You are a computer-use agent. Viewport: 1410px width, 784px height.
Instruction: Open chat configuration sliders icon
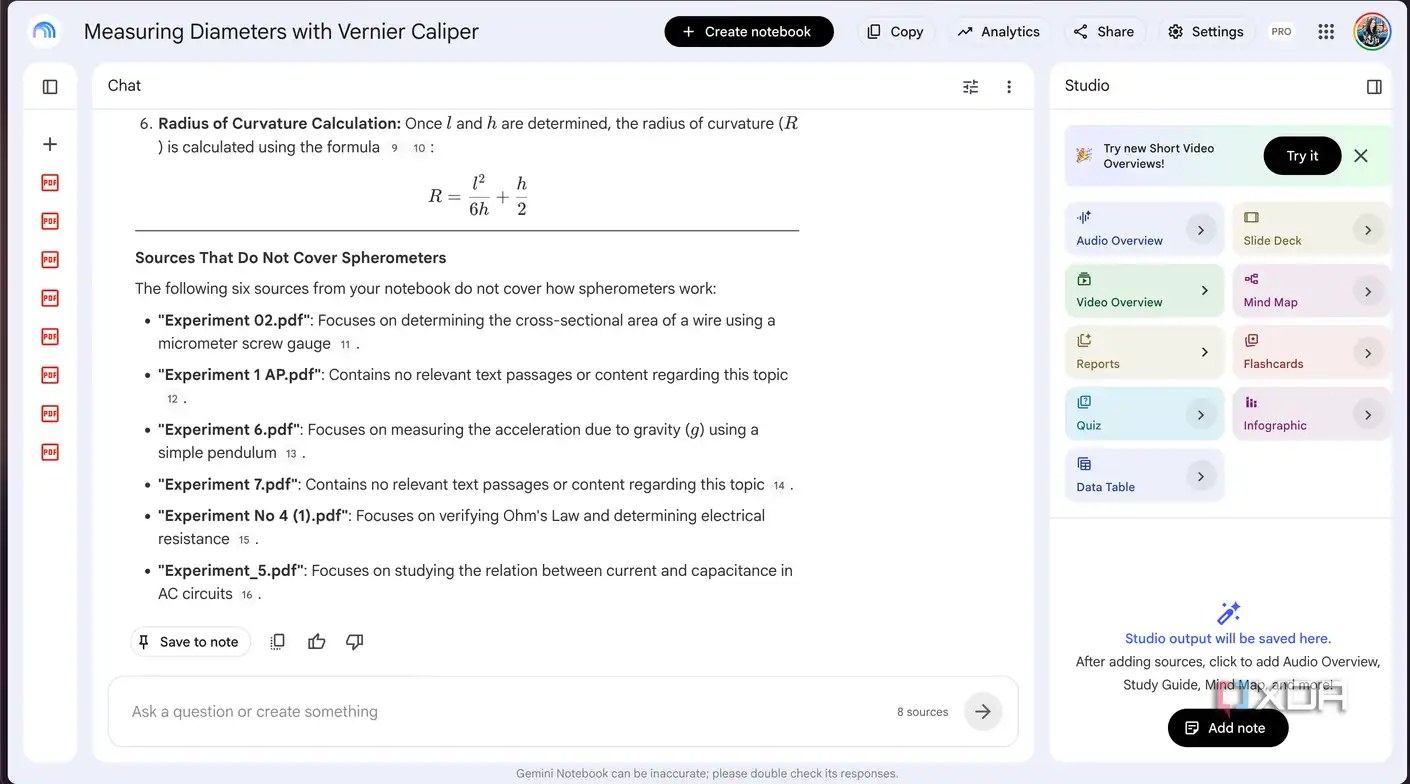click(x=970, y=87)
